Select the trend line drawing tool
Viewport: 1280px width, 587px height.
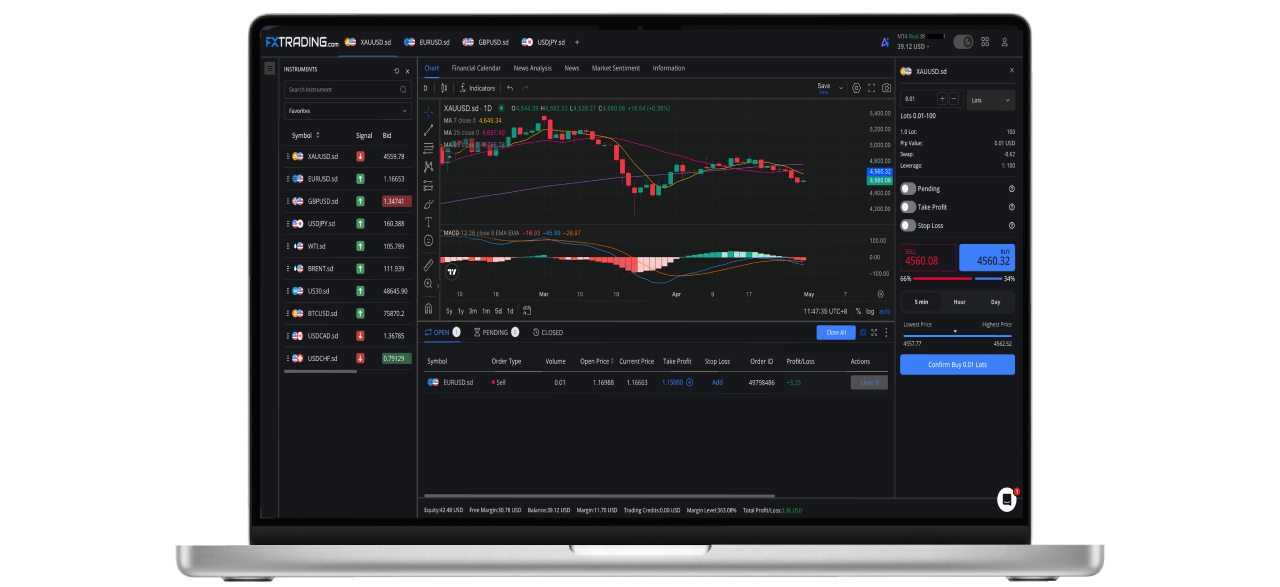pyautogui.click(x=429, y=129)
